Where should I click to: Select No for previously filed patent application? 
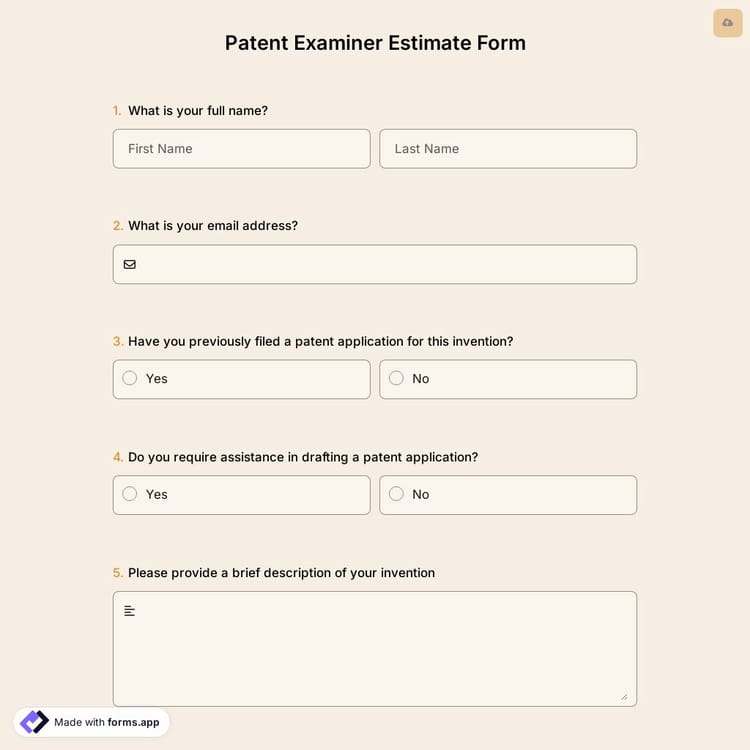(396, 378)
